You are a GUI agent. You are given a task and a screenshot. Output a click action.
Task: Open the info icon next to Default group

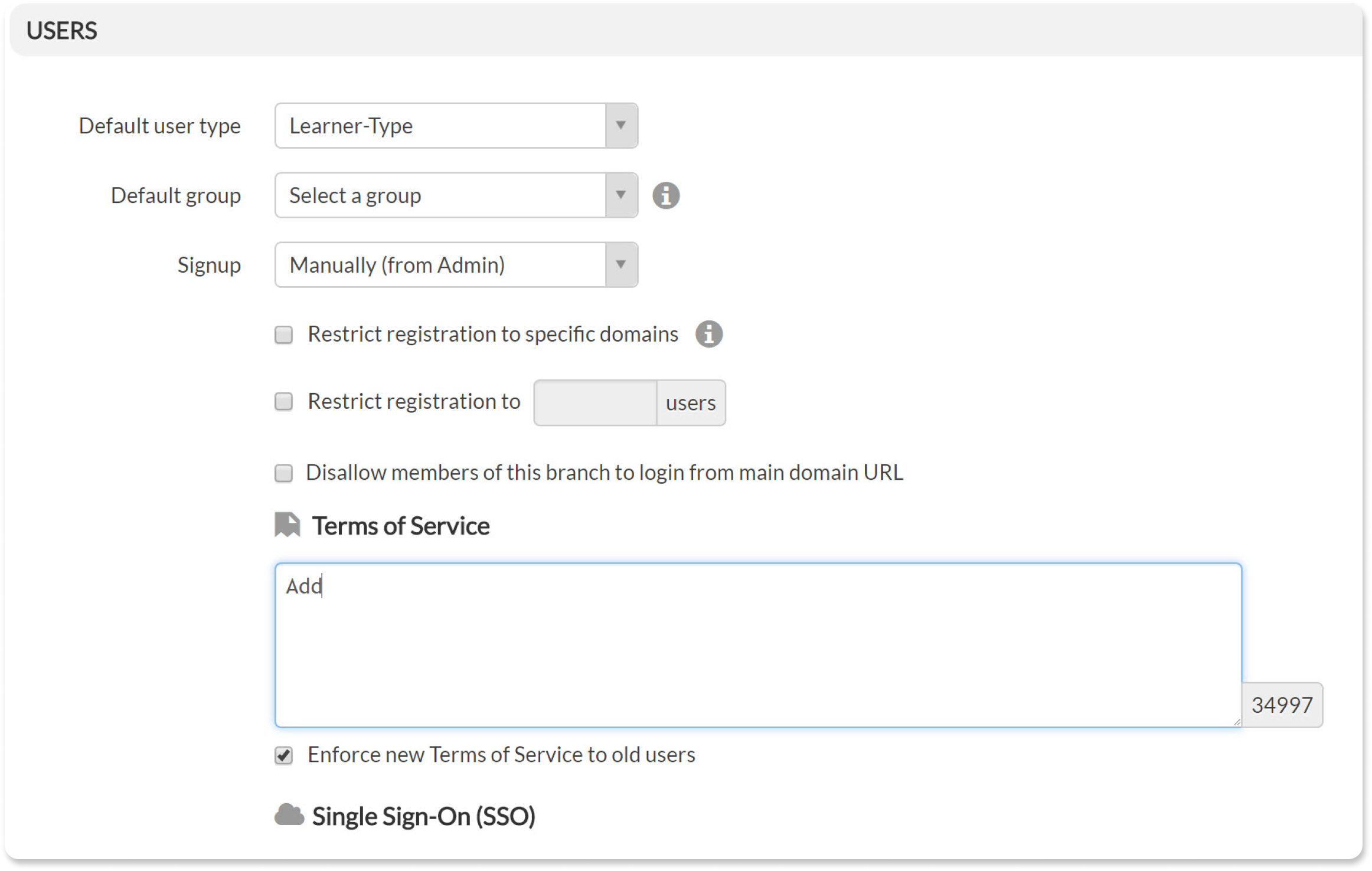666,195
